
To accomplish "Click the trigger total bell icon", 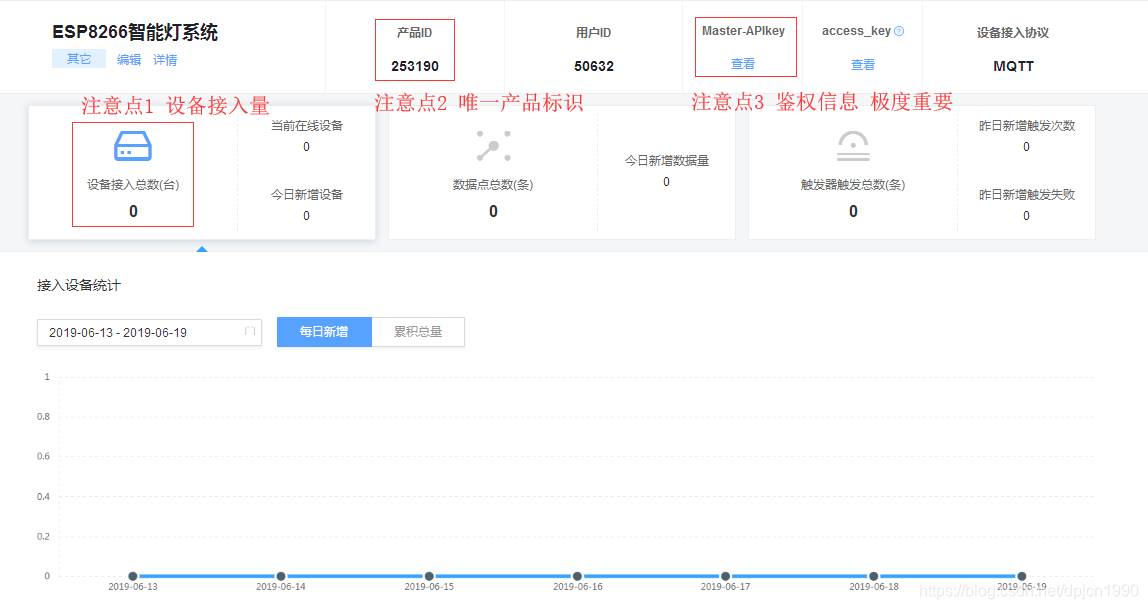I will [x=853, y=146].
